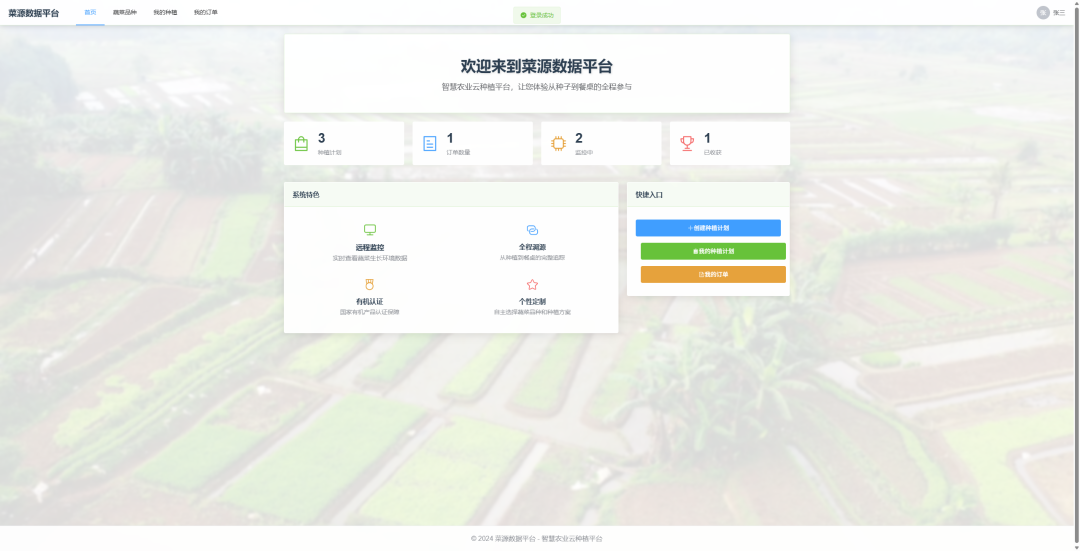Click the 已收获 stat label
Screen dimensions: 1080x551
[x=713, y=152]
